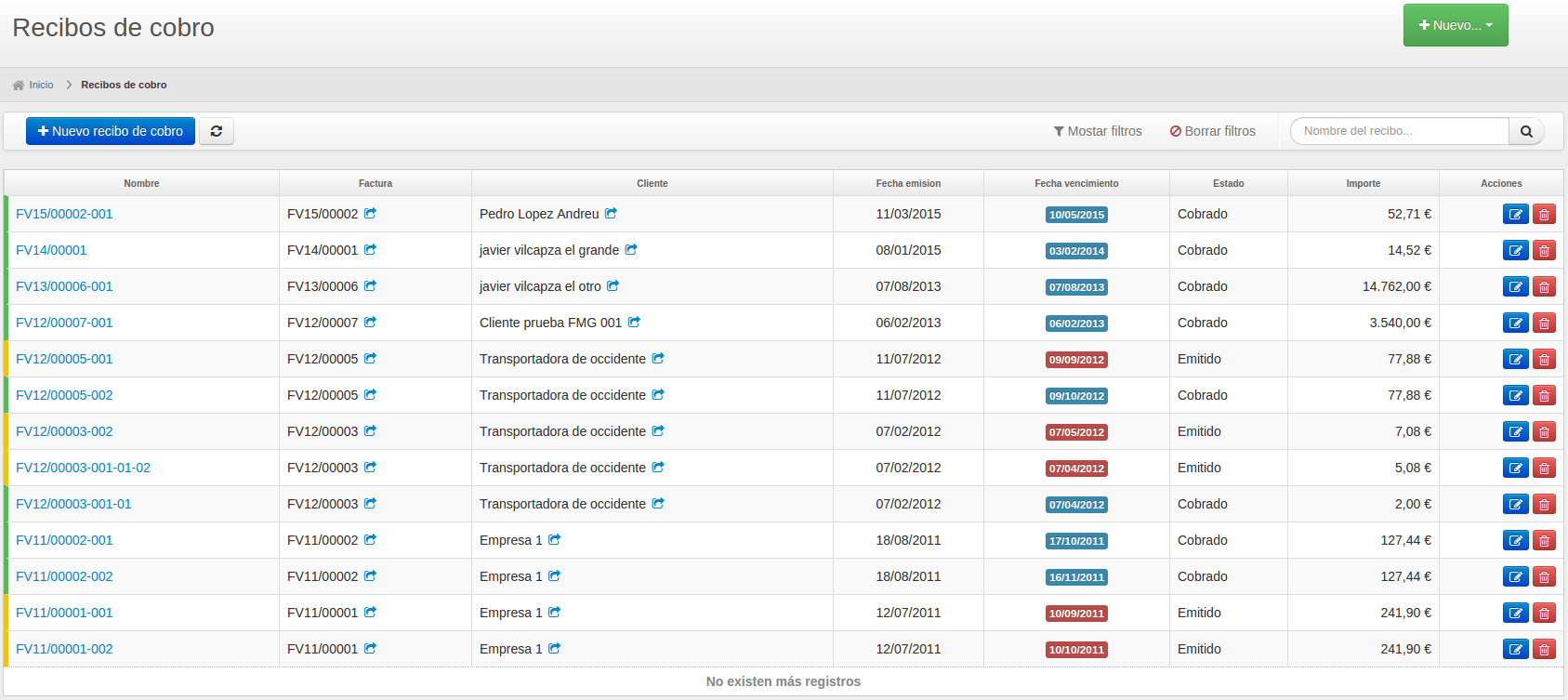1568x700 pixels.
Task: Open client link icon for Pedro Lopez Andreu
Action: coord(611,213)
